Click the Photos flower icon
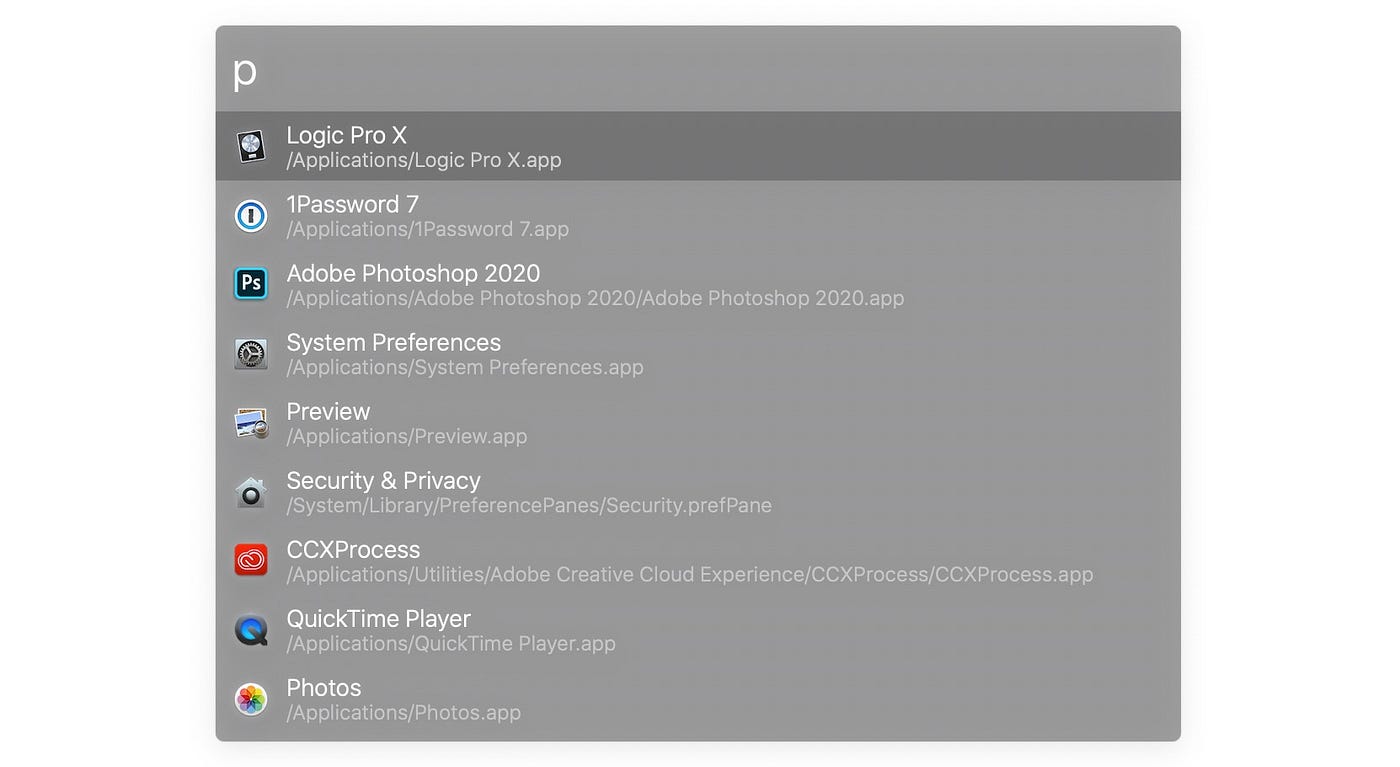This screenshot has height=767, width=1400. (251, 699)
